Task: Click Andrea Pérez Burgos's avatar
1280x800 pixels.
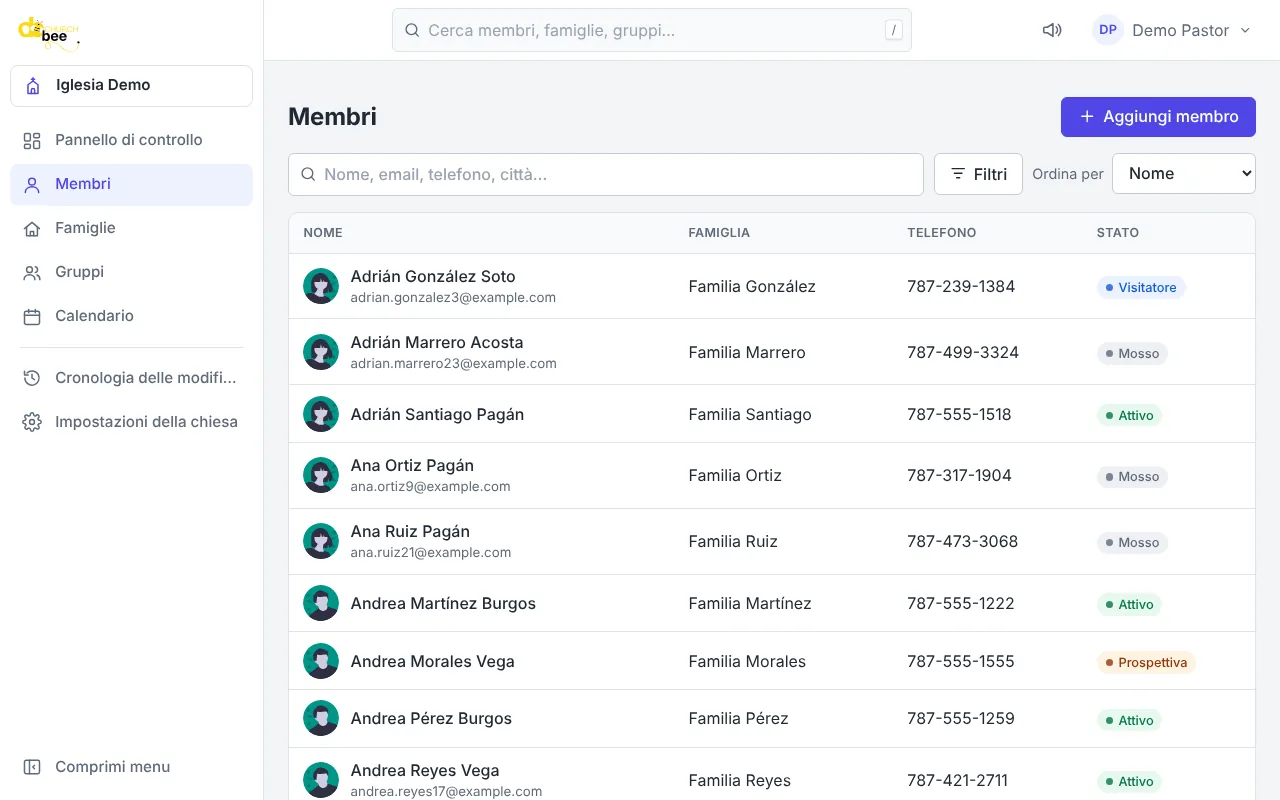Action: [321, 718]
